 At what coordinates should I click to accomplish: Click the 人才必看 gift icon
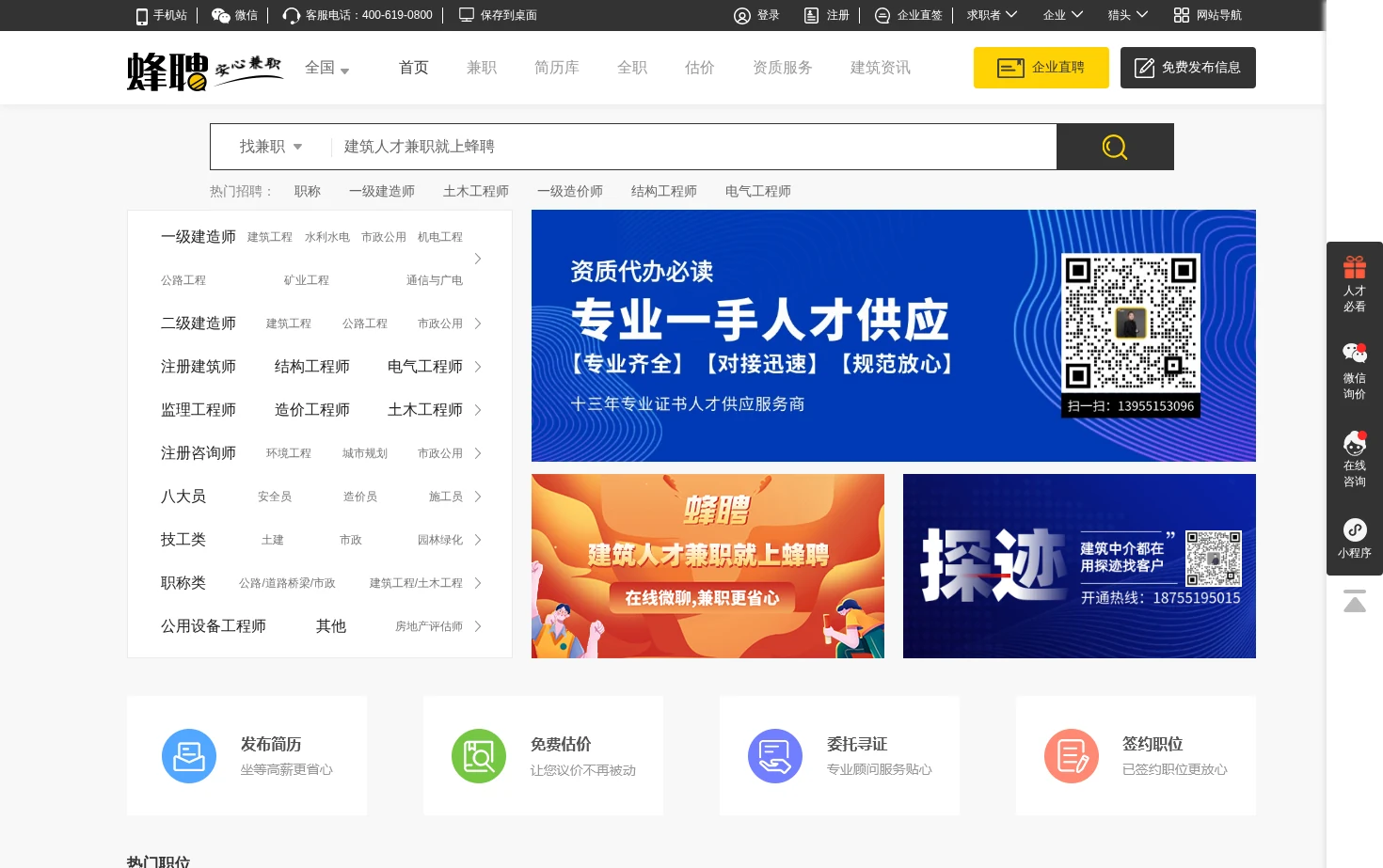[x=1355, y=267]
